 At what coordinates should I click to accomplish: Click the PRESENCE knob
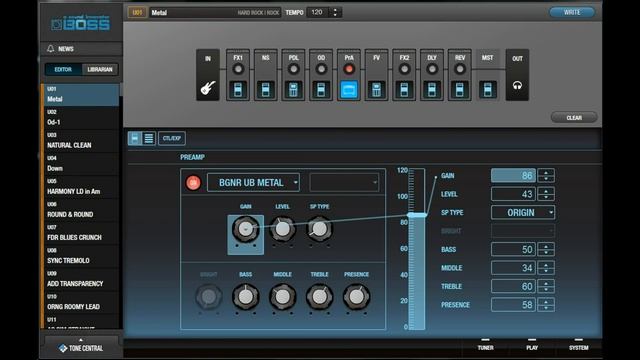(x=356, y=297)
